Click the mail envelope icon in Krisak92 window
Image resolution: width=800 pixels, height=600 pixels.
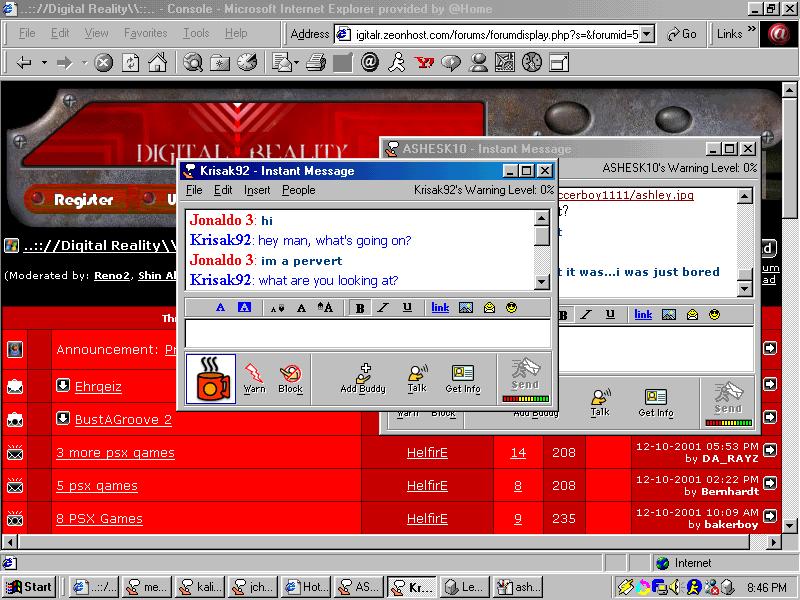489,308
